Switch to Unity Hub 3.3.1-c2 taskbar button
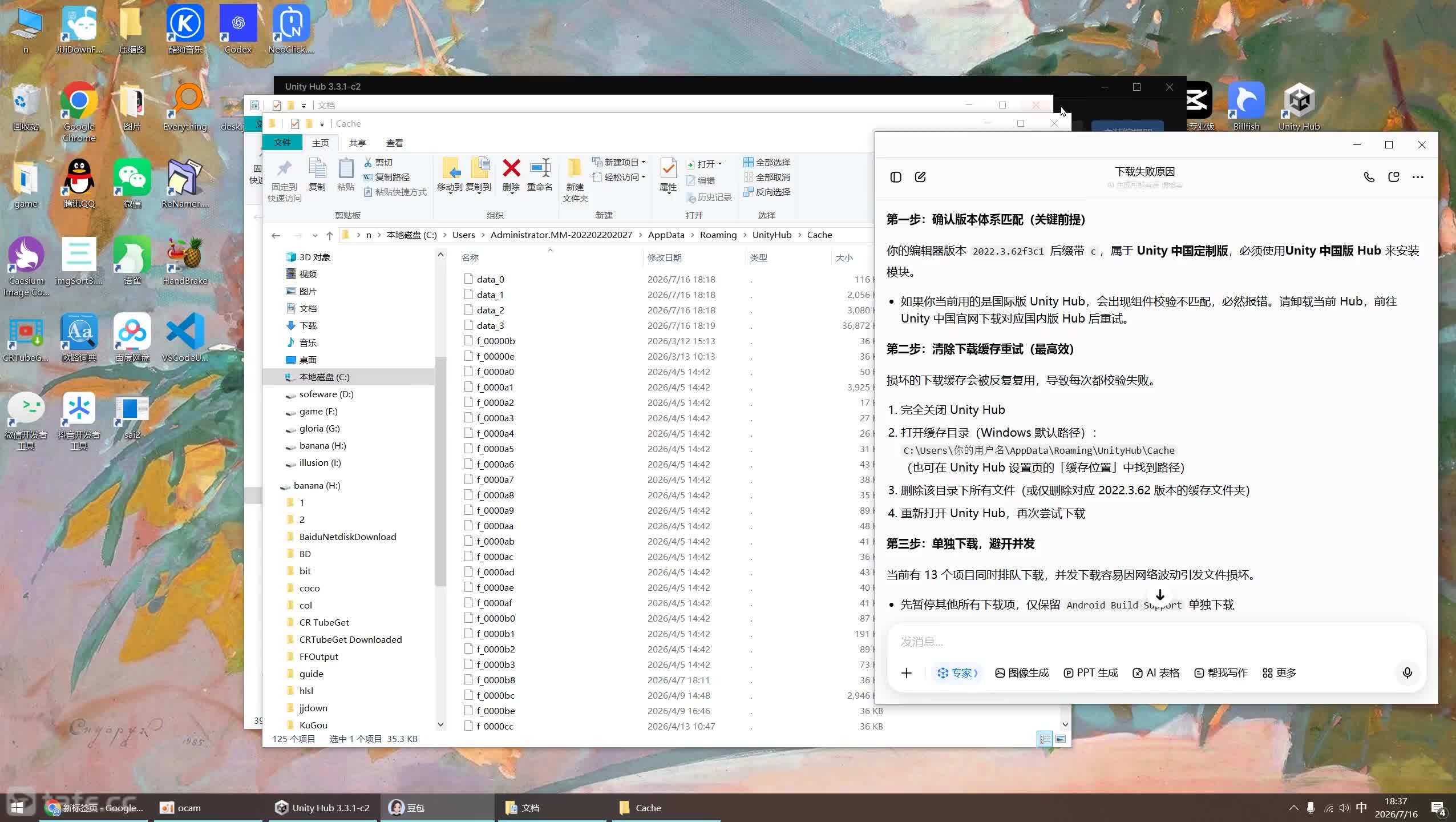 pyautogui.click(x=322, y=808)
